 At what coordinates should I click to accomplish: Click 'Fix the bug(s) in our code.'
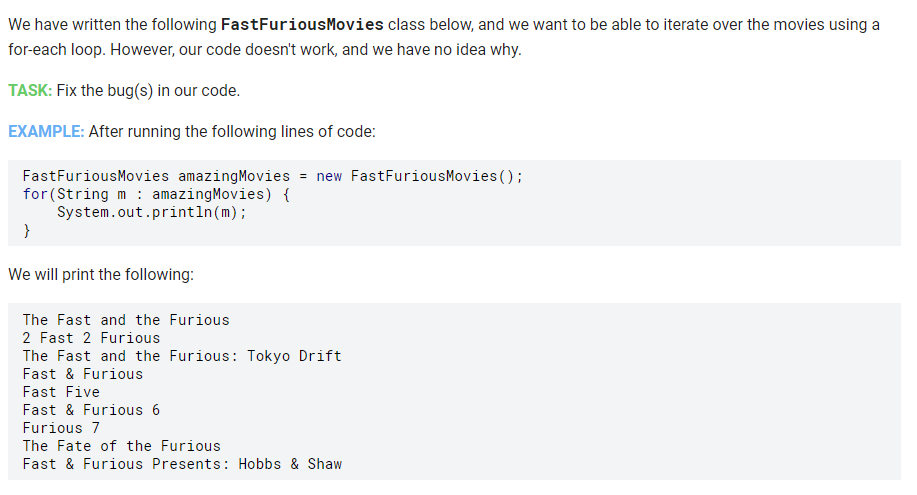click(149, 91)
